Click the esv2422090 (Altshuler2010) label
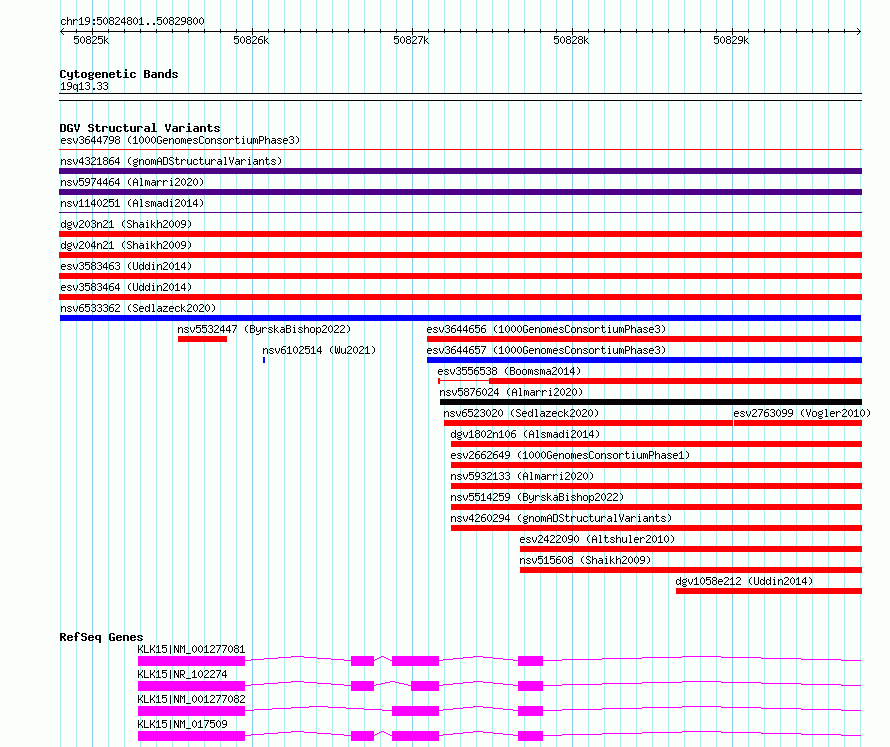The width and height of the screenshot is (890, 747). tap(597, 539)
